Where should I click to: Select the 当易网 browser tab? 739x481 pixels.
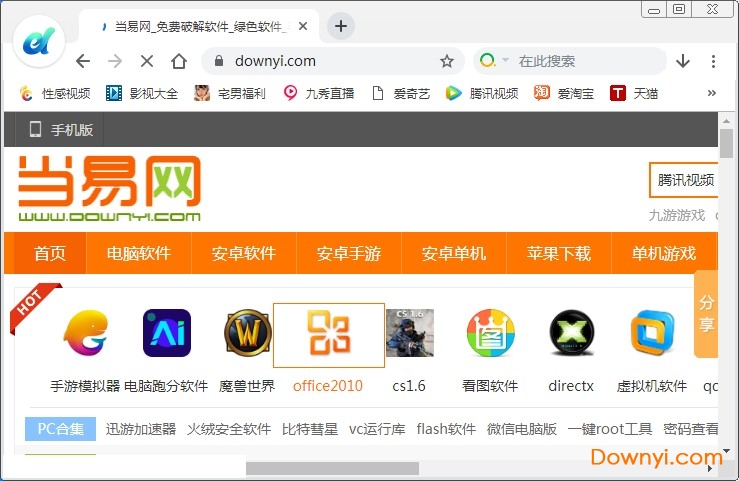tap(199, 26)
